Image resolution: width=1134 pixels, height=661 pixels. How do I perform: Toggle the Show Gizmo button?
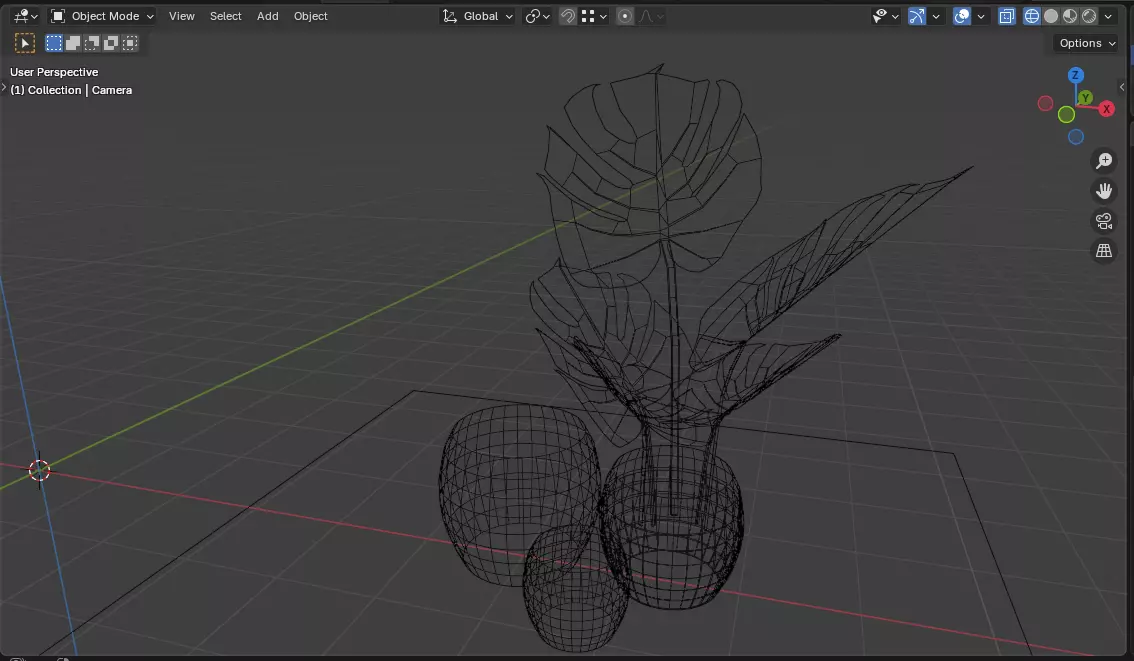[x=916, y=16]
